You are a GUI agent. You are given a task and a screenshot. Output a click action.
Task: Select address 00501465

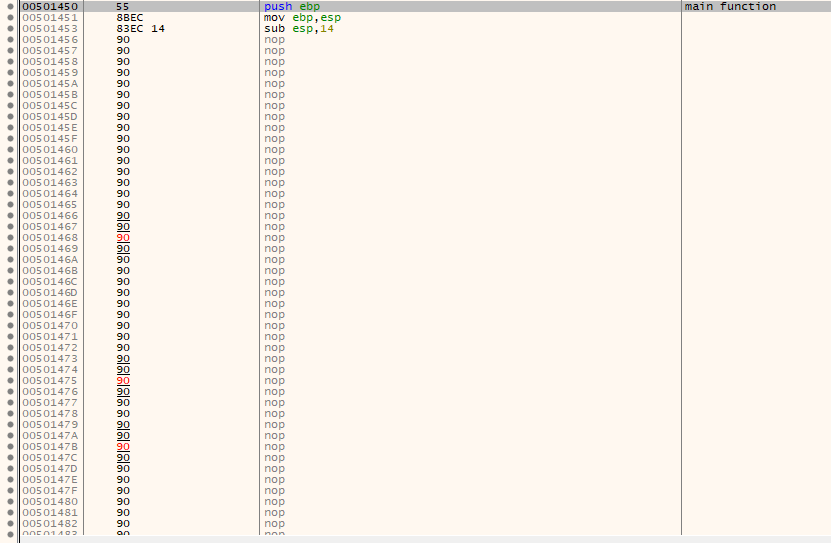click(x=50, y=204)
